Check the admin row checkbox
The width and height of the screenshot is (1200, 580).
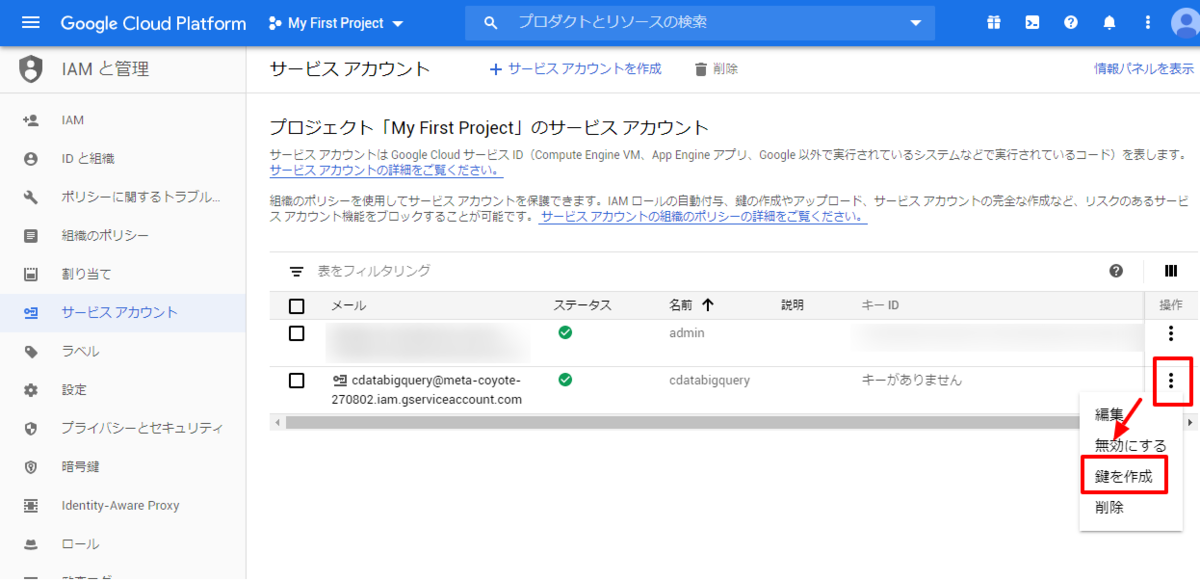point(296,333)
